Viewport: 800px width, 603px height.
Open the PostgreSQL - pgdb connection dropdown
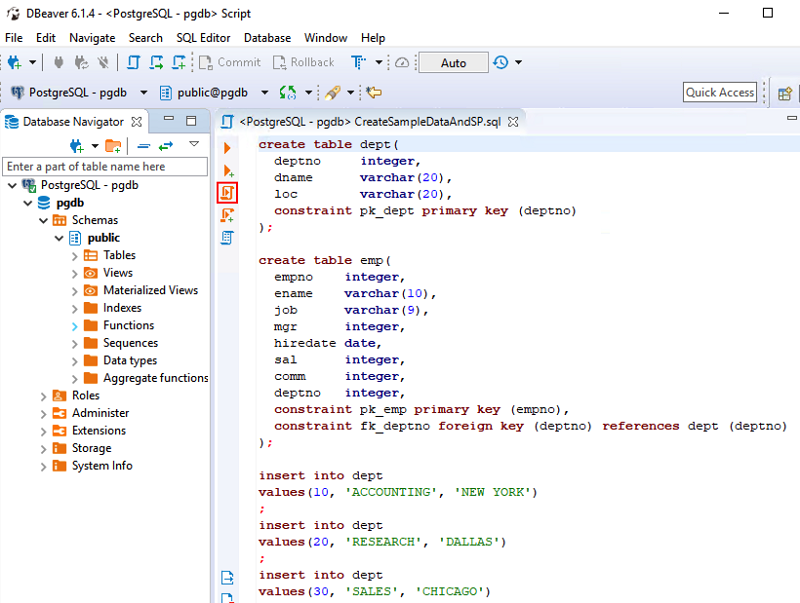pos(144,92)
